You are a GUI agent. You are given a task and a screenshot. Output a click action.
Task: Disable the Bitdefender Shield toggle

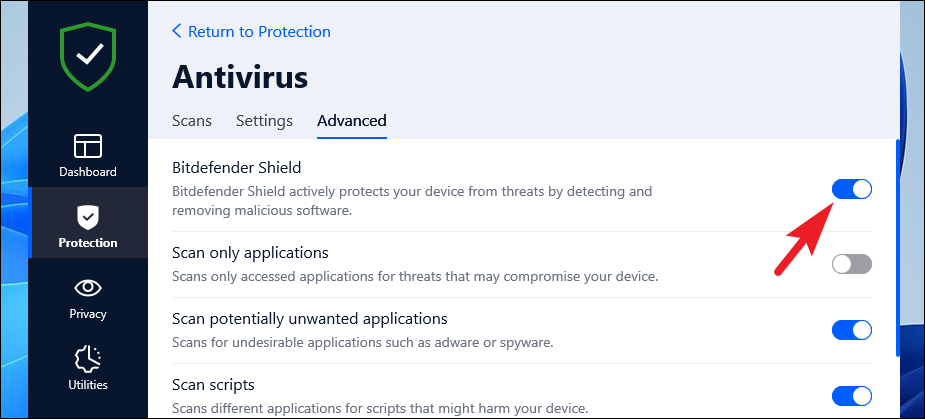click(852, 189)
